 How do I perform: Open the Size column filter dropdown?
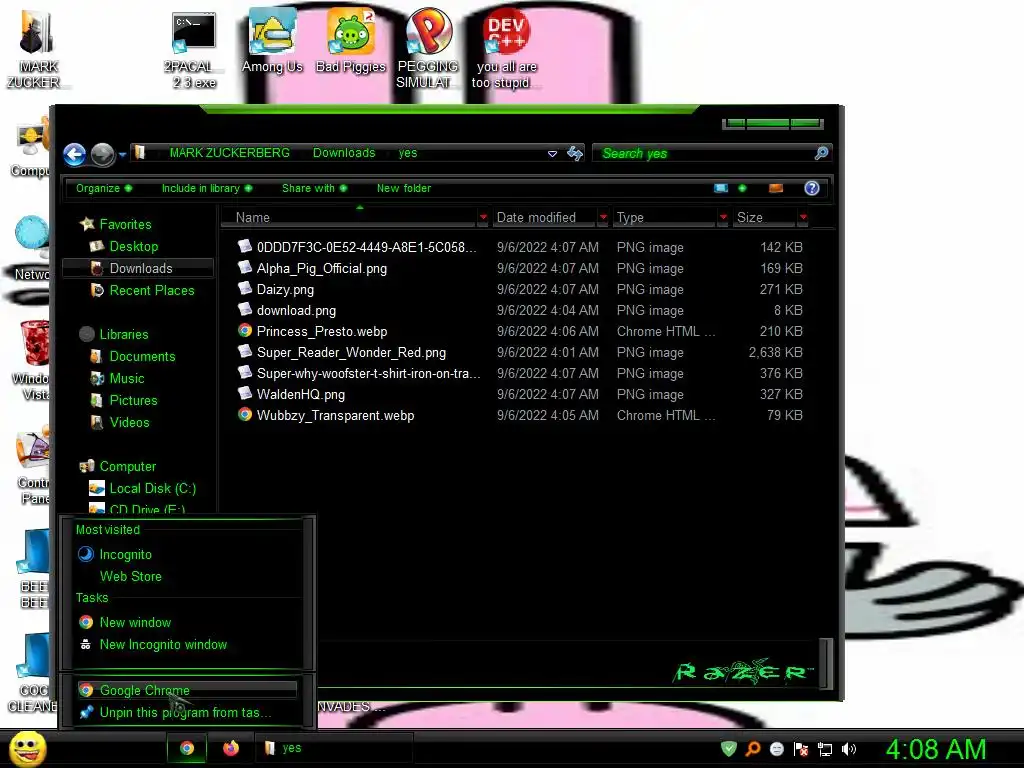click(x=803, y=217)
